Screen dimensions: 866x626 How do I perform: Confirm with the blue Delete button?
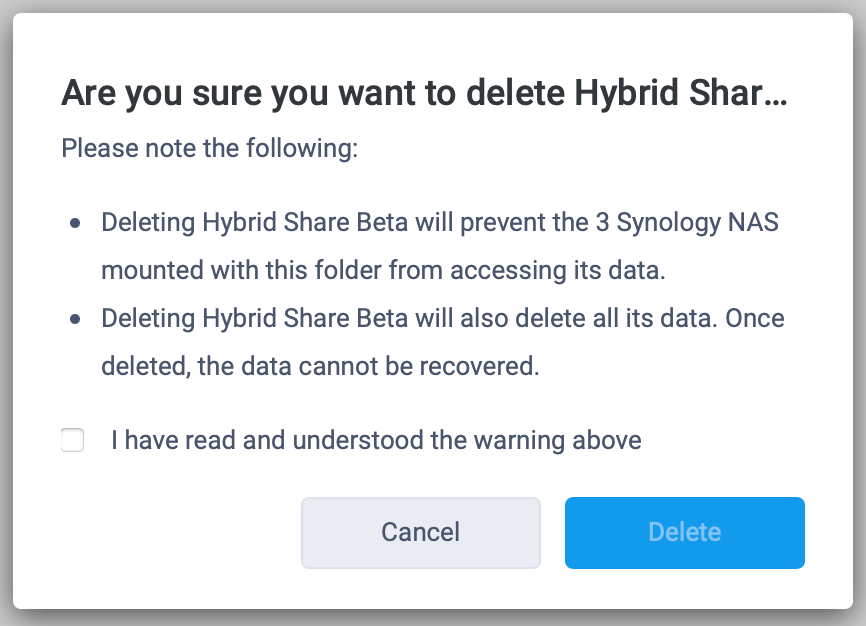pyautogui.click(x=685, y=532)
